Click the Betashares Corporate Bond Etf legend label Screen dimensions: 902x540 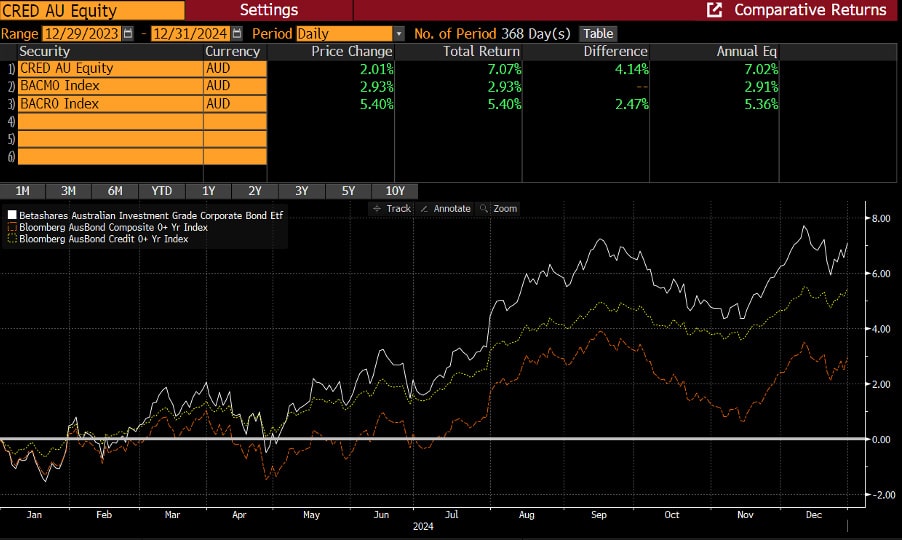click(151, 215)
